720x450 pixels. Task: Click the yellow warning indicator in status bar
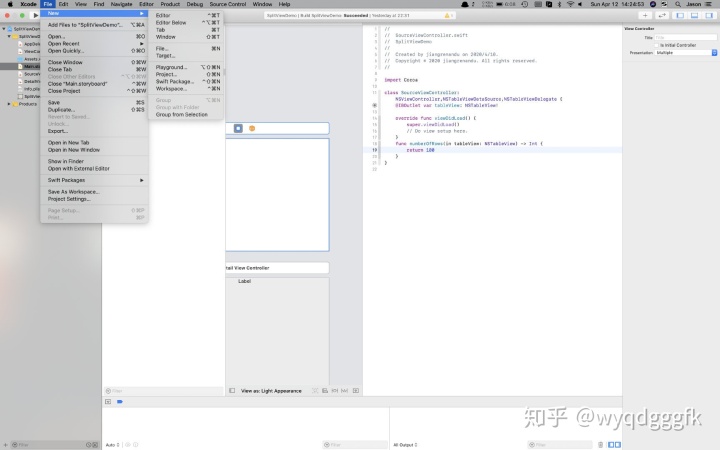point(447,15)
